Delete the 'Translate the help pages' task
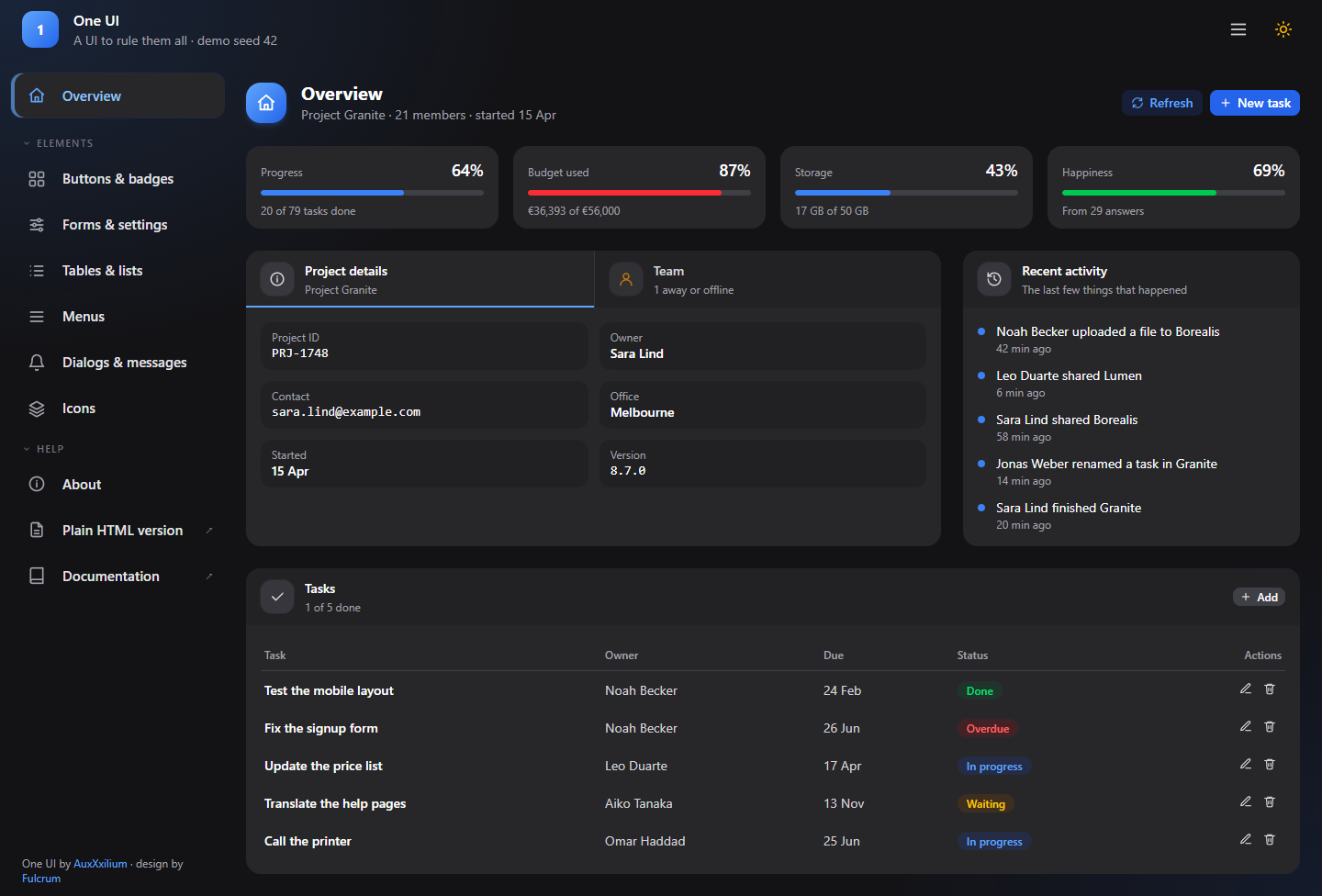The width and height of the screenshot is (1322, 896). pyautogui.click(x=1270, y=801)
